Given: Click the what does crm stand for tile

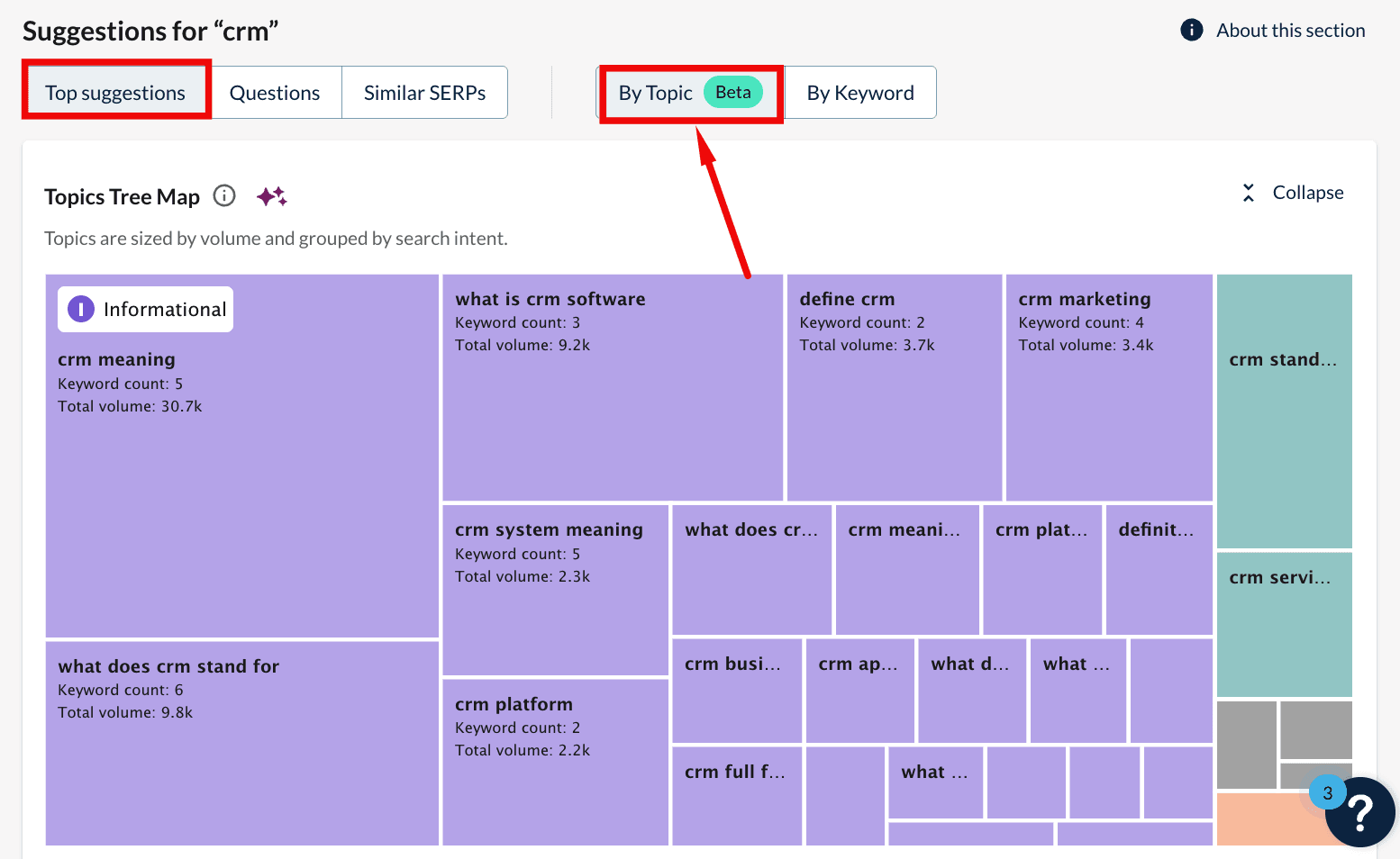Looking at the screenshot, I should [241, 756].
